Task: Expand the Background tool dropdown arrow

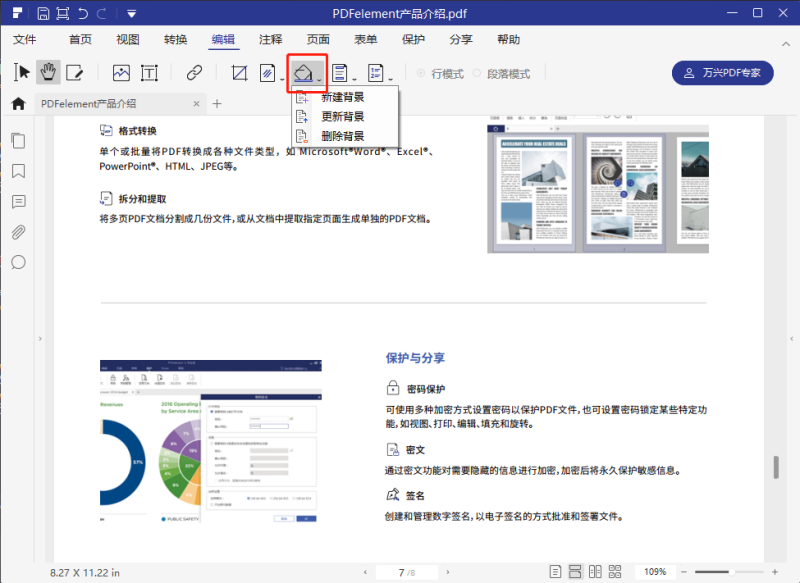Action: point(320,79)
